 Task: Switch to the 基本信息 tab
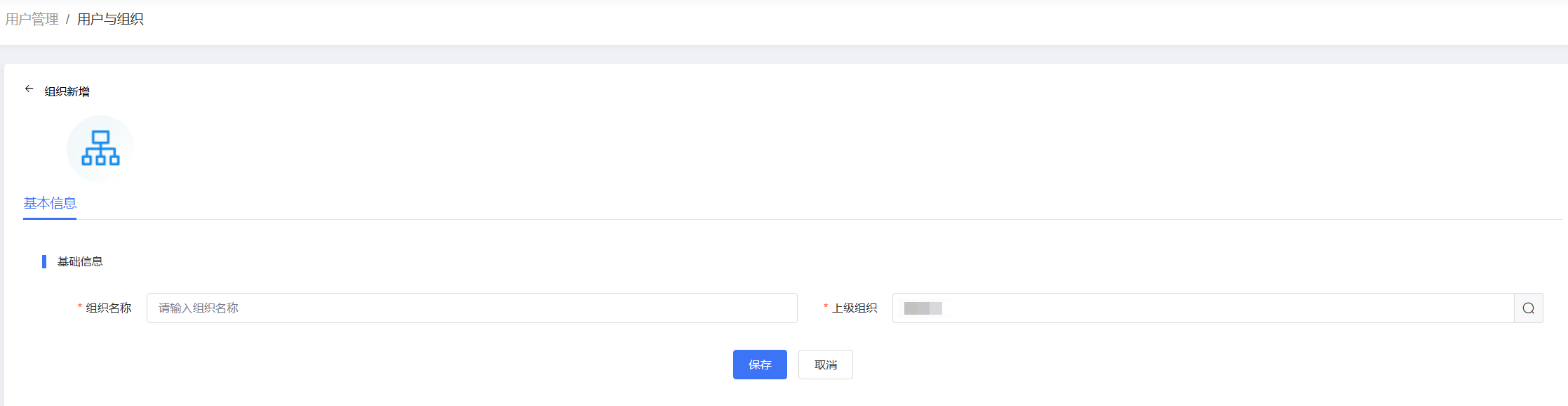[50, 203]
